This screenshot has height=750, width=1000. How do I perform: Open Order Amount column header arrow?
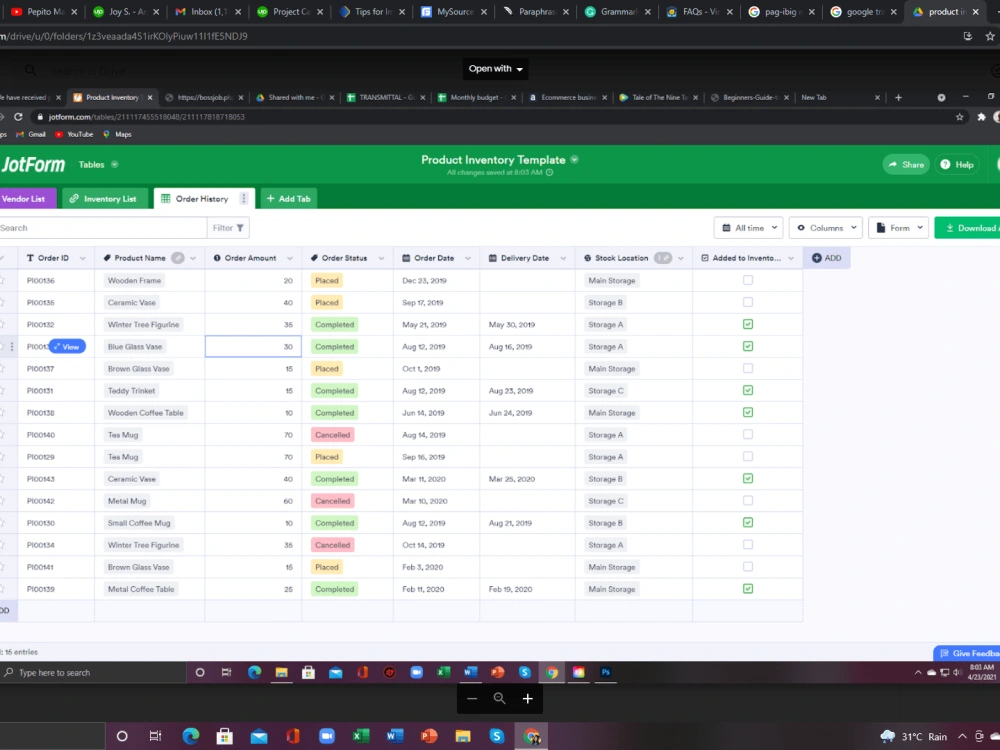(x=290, y=258)
